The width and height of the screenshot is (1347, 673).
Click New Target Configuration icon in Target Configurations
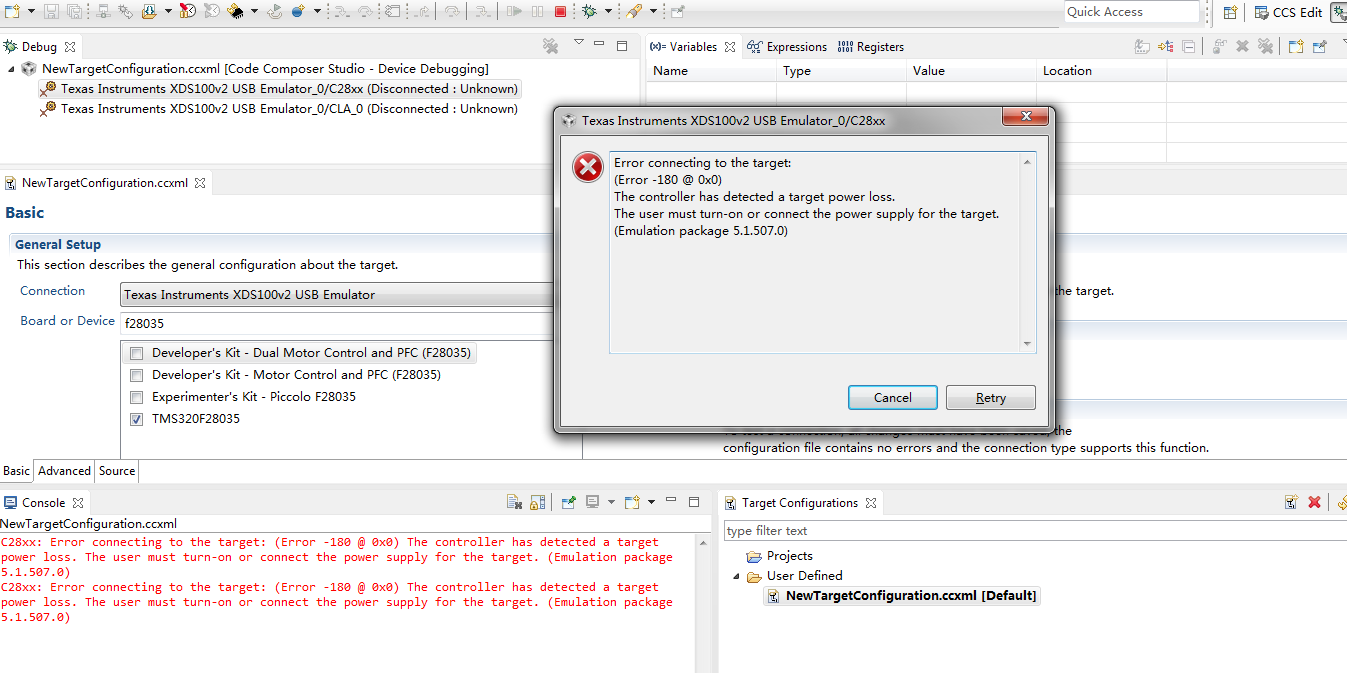pyautogui.click(x=1291, y=502)
